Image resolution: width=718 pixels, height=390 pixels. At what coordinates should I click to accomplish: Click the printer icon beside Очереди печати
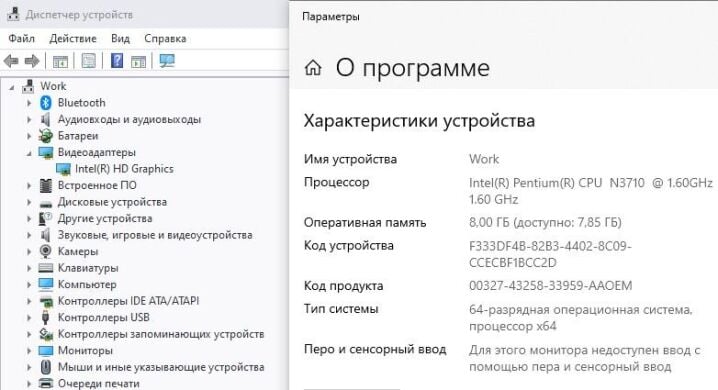coord(46,383)
